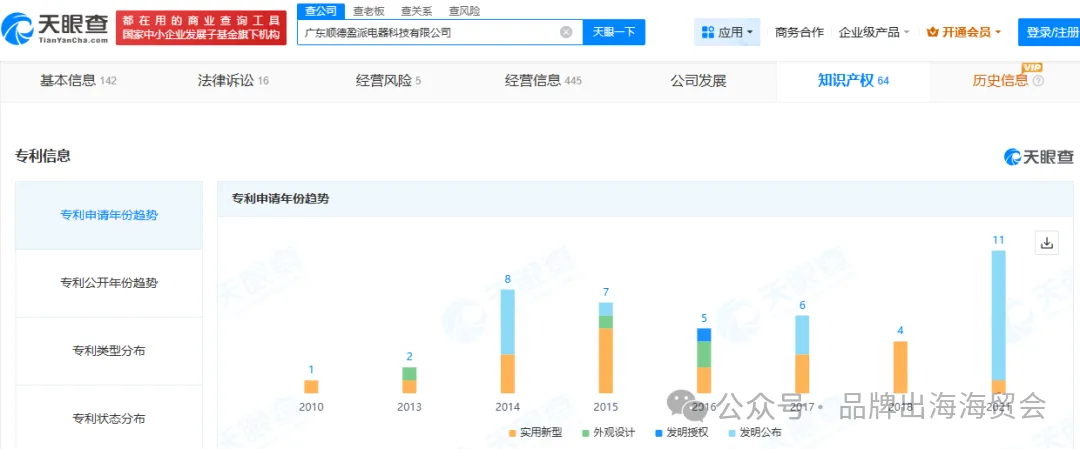Open the 商务合作 link
1080x449 pixels.
click(799, 32)
